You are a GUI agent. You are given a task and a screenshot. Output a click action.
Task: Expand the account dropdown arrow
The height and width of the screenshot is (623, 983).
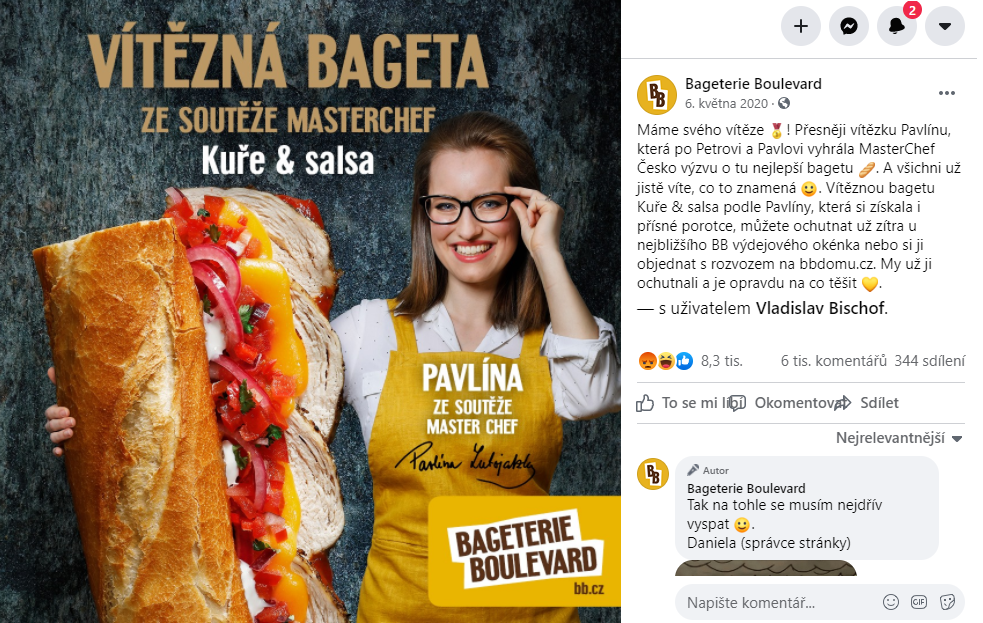point(945,26)
